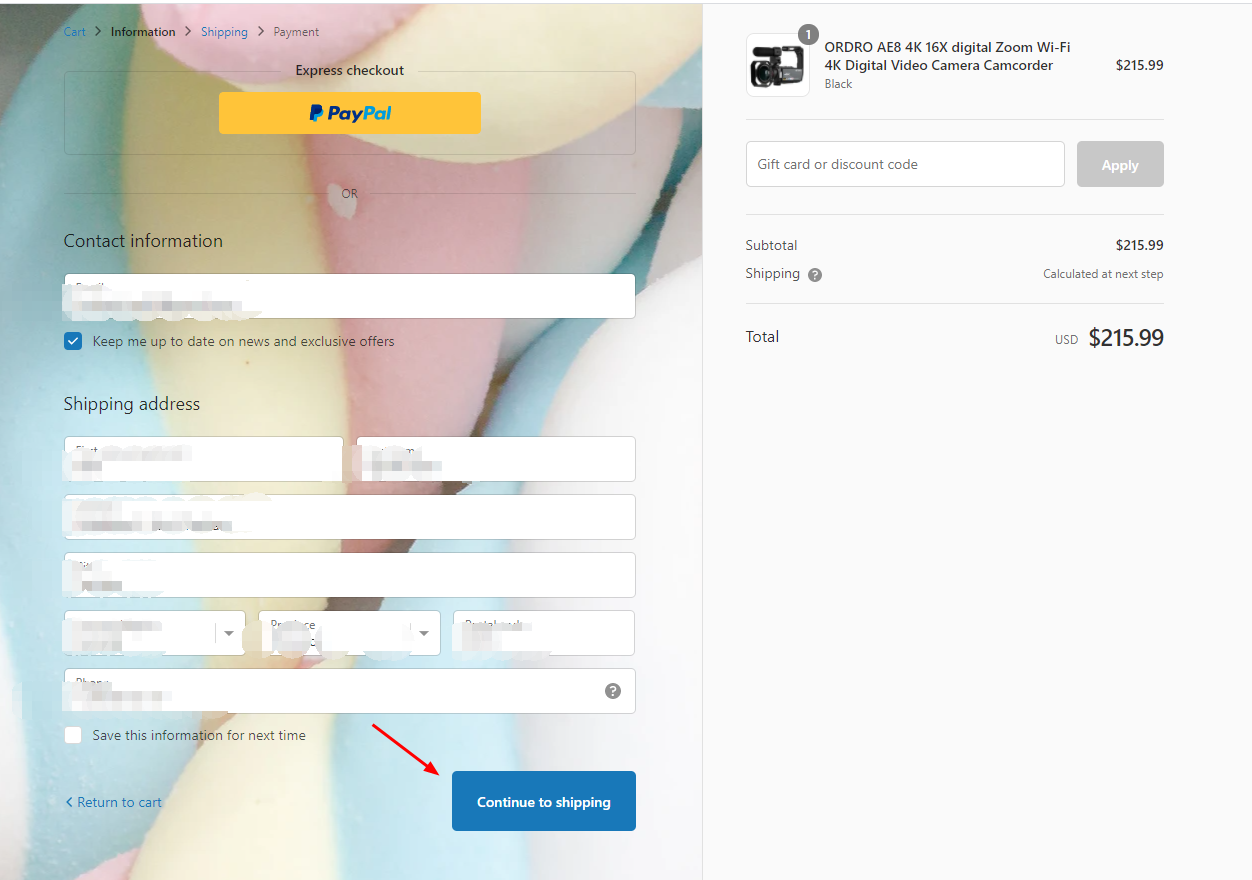Click the phone help question-mark icon
The image size is (1252, 880).
point(613,691)
